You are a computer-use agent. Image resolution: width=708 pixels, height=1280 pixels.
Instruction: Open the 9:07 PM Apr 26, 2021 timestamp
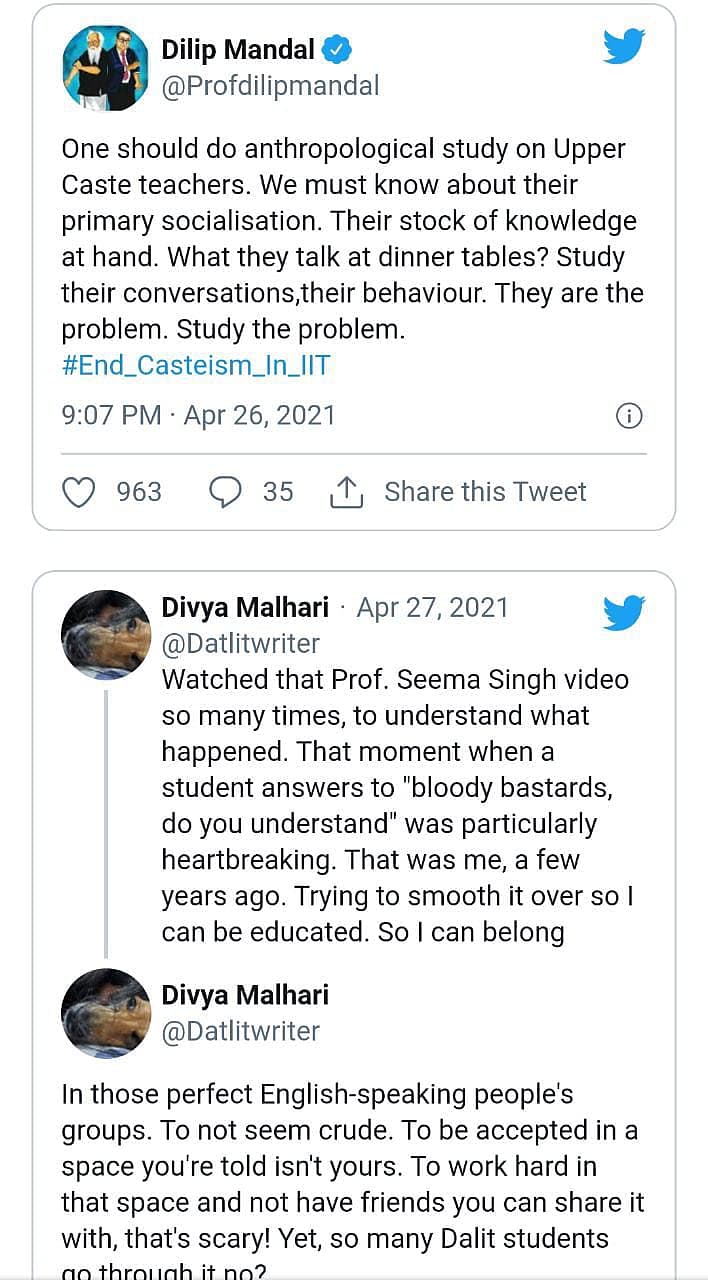(x=199, y=416)
